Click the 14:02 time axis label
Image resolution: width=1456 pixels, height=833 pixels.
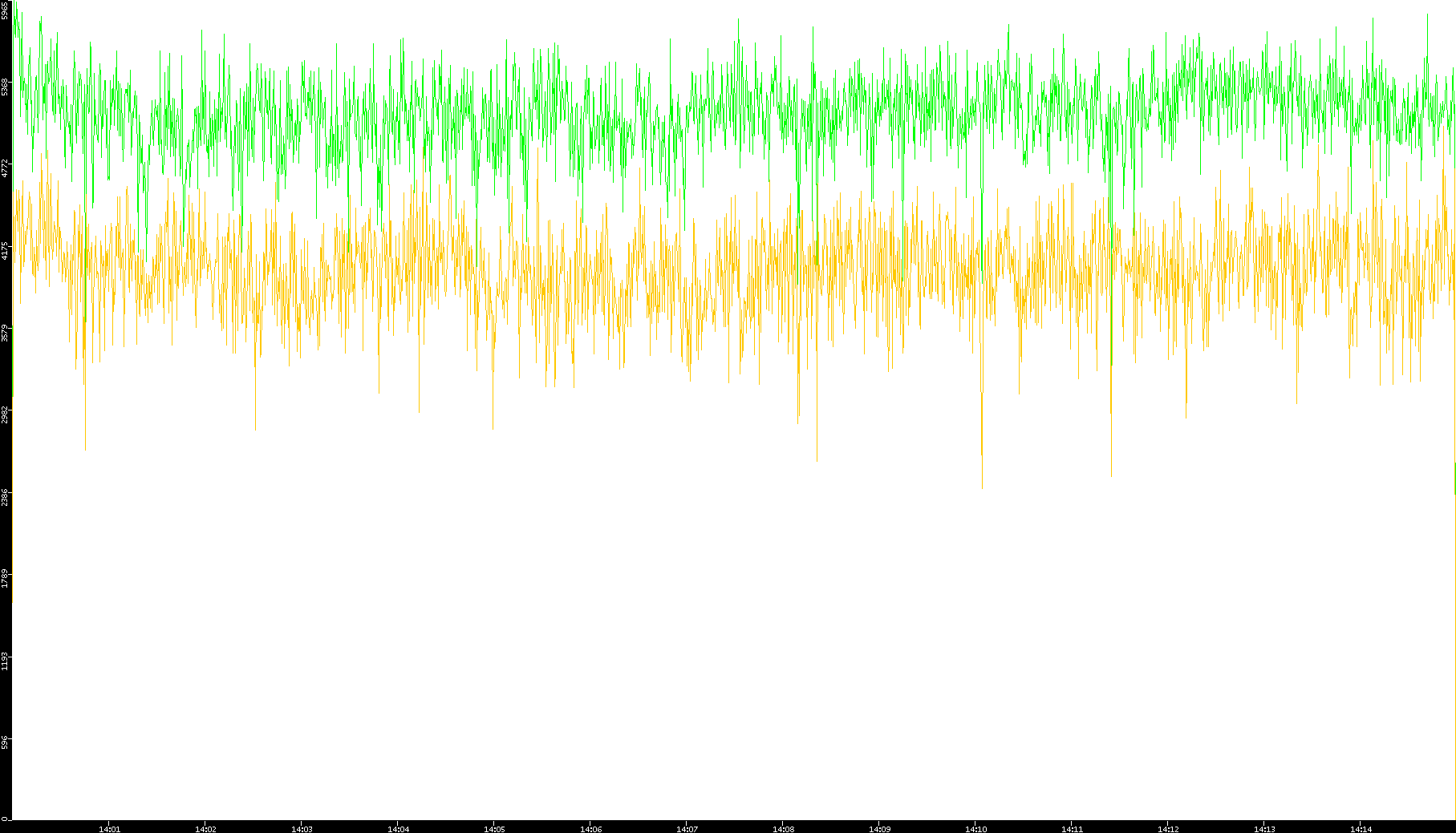[x=205, y=829]
